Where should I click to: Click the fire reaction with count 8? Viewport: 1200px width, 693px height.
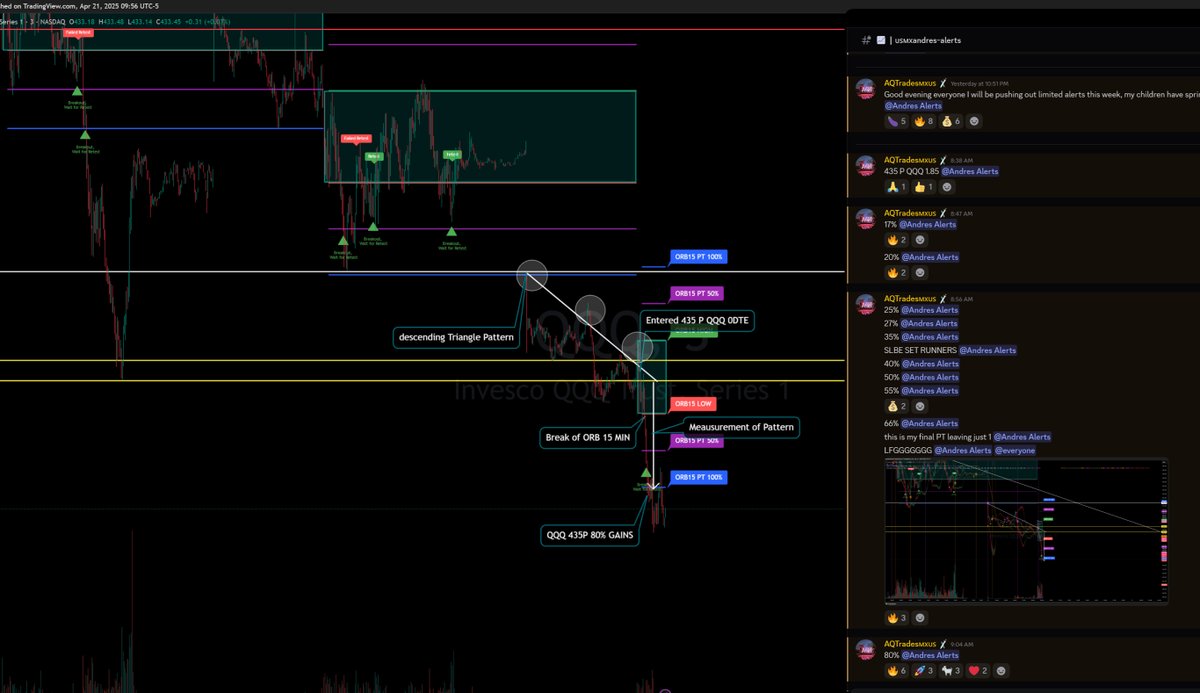point(926,121)
